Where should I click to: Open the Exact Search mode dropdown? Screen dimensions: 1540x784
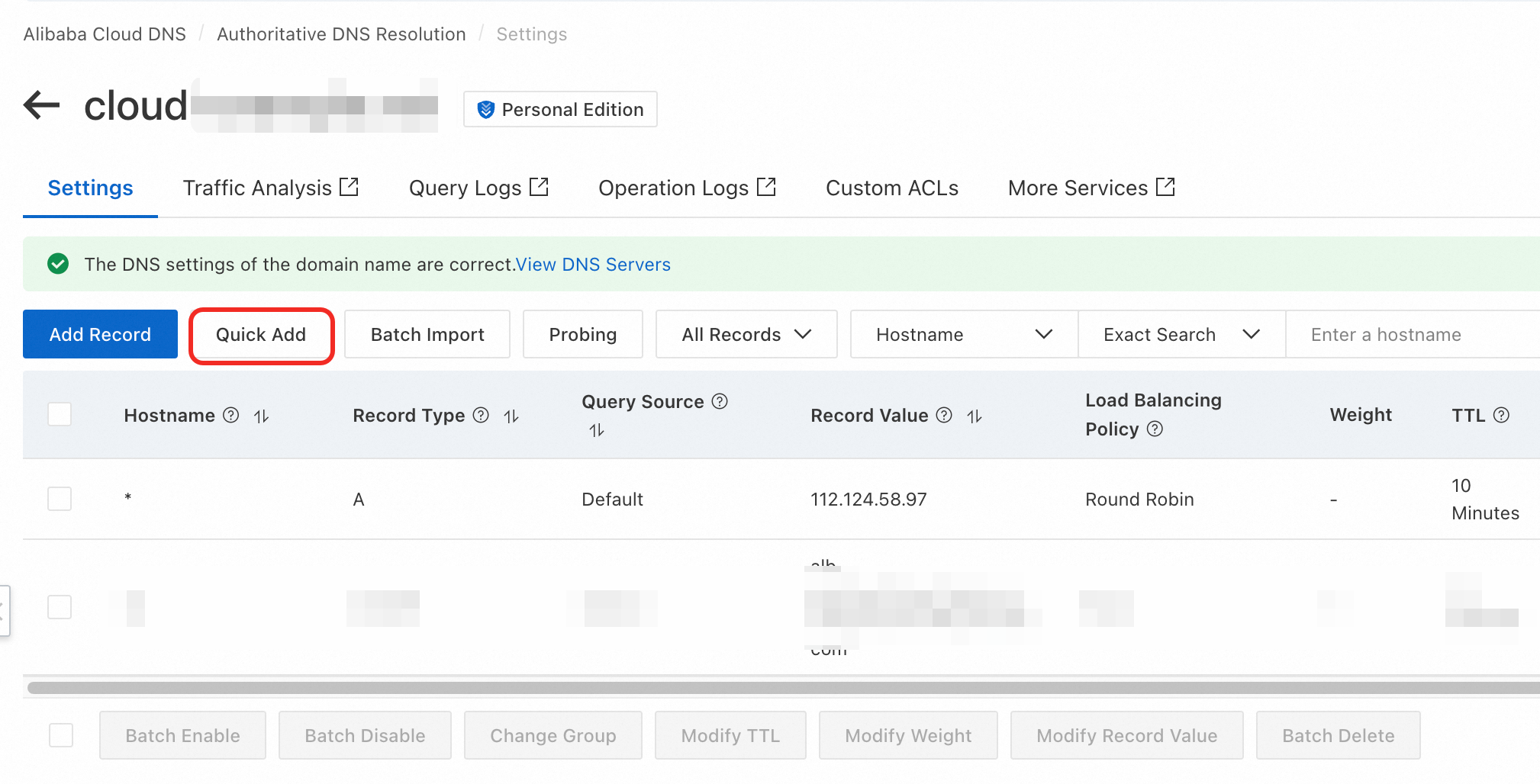point(1181,334)
